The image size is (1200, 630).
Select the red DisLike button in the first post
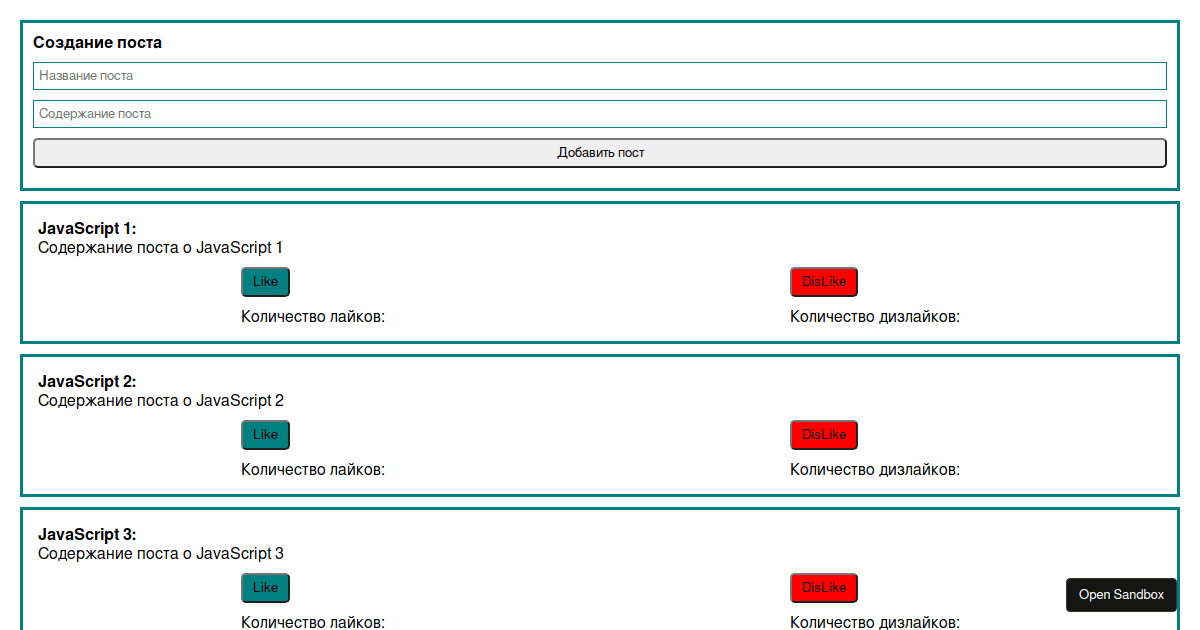(x=823, y=281)
